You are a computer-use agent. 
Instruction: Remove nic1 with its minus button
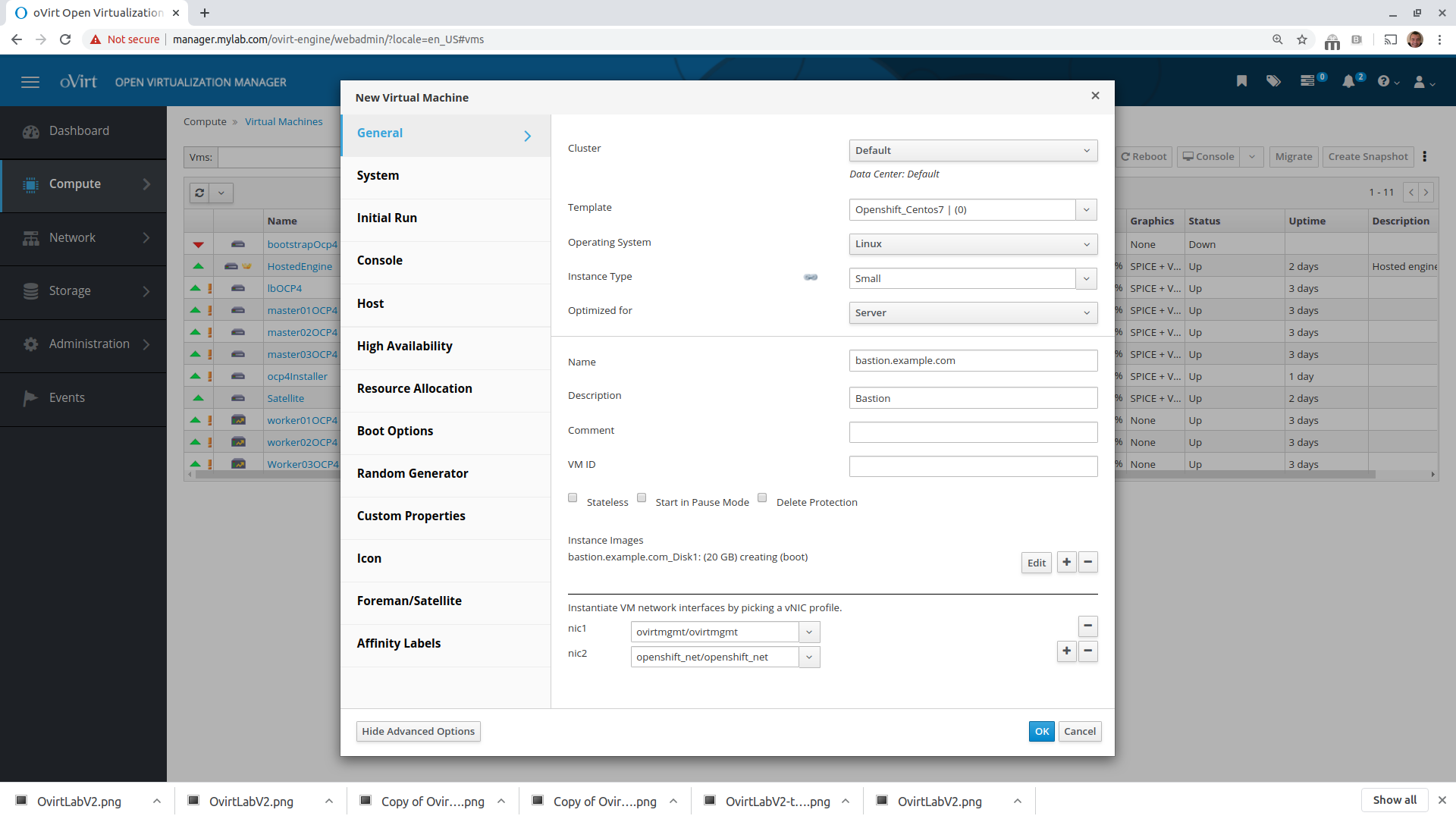[x=1087, y=626]
